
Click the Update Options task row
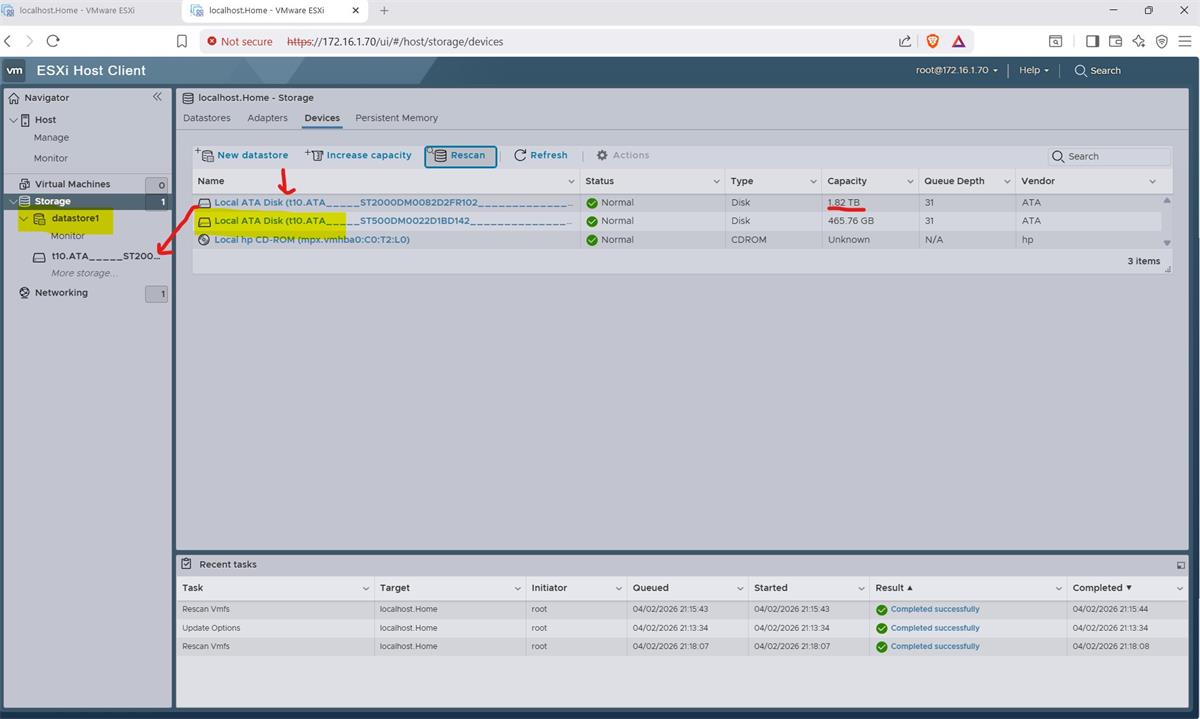pos(682,628)
